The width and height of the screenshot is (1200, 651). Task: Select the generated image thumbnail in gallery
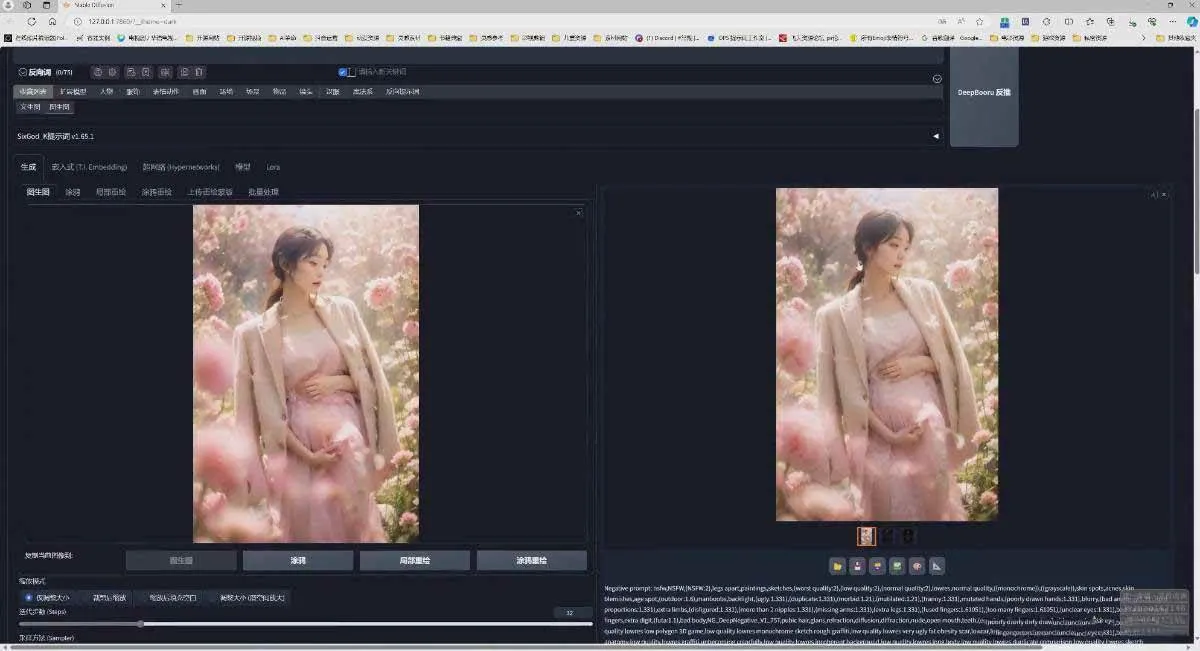[866, 536]
